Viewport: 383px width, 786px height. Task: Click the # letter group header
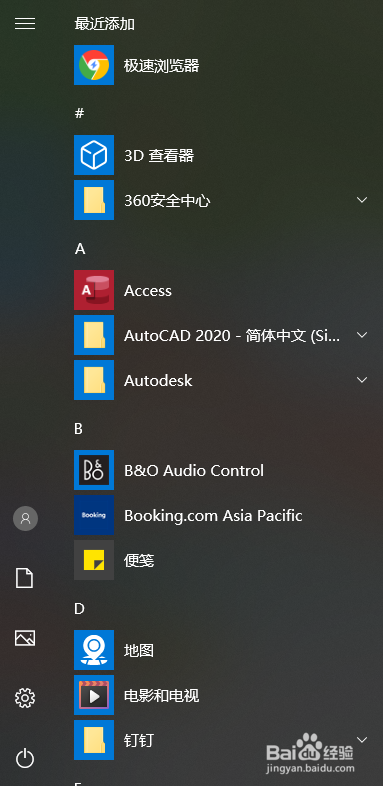(79, 113)
